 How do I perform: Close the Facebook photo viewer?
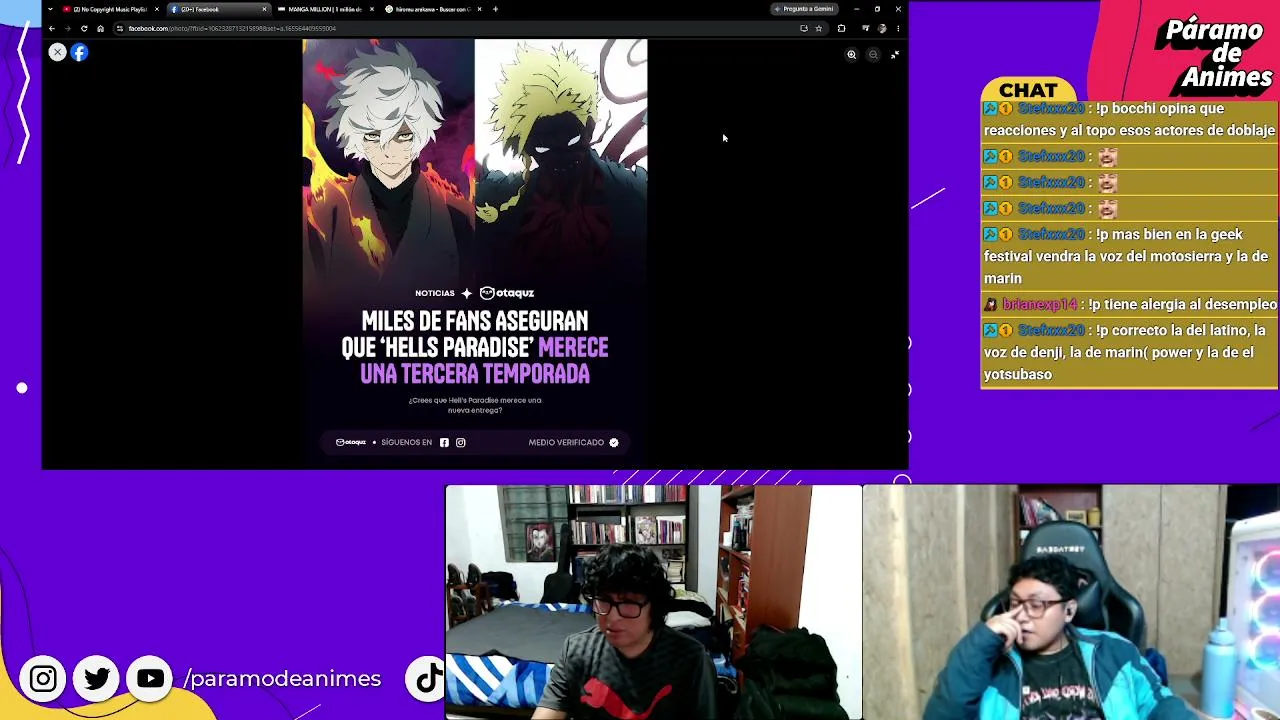coord(57,52)
